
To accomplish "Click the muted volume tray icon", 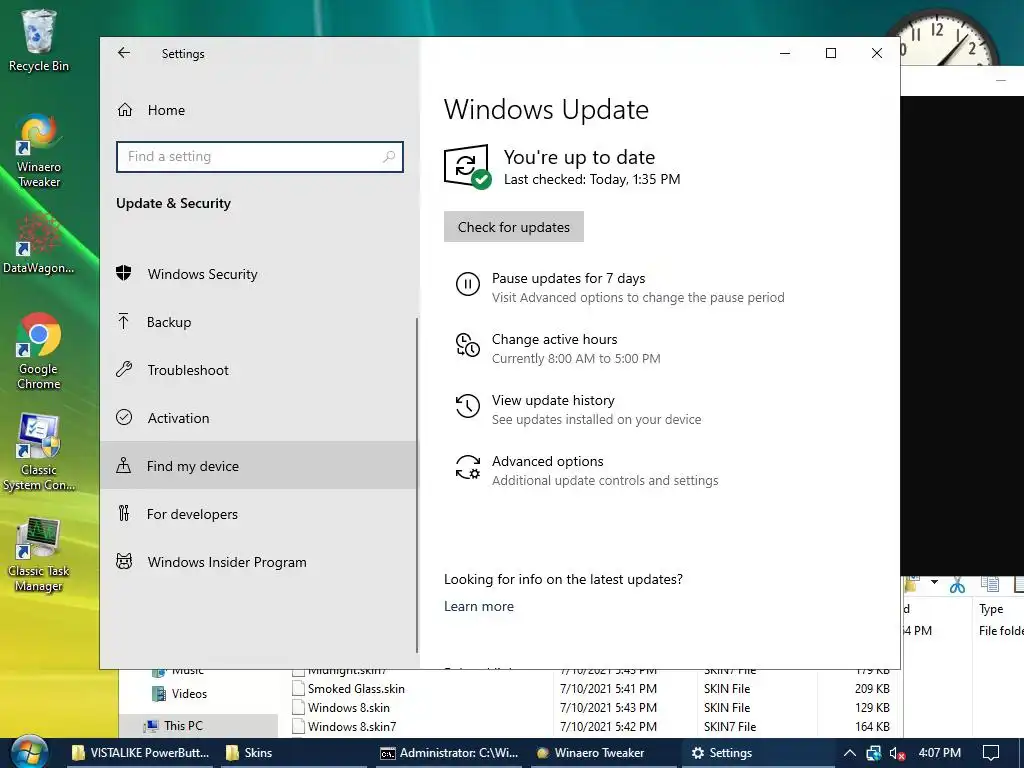I will point(897,753).
